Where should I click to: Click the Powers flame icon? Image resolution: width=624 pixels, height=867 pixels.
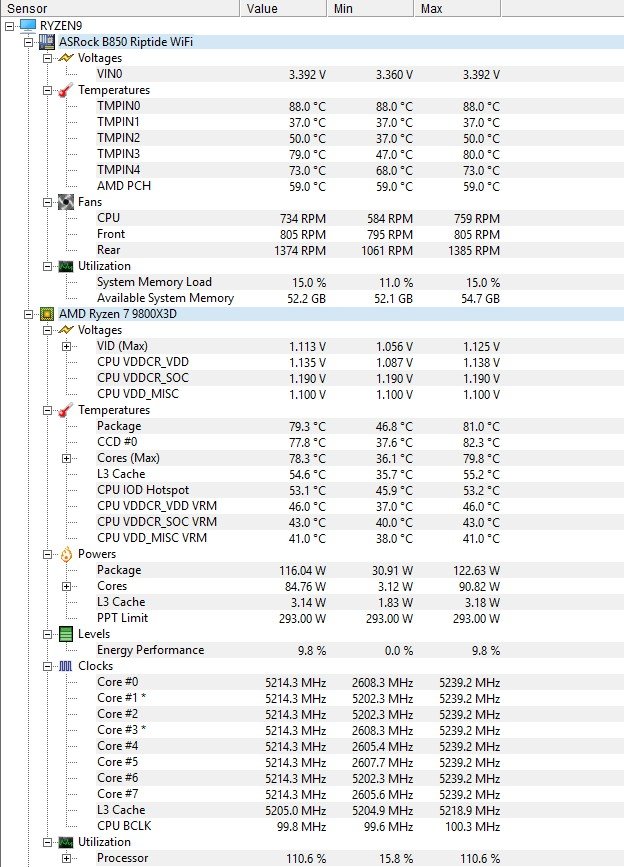click(66, 554)
